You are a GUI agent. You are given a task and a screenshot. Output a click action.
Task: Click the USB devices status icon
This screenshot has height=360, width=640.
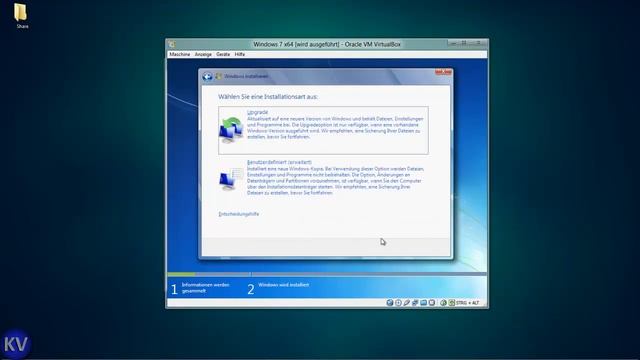point(407,303)
